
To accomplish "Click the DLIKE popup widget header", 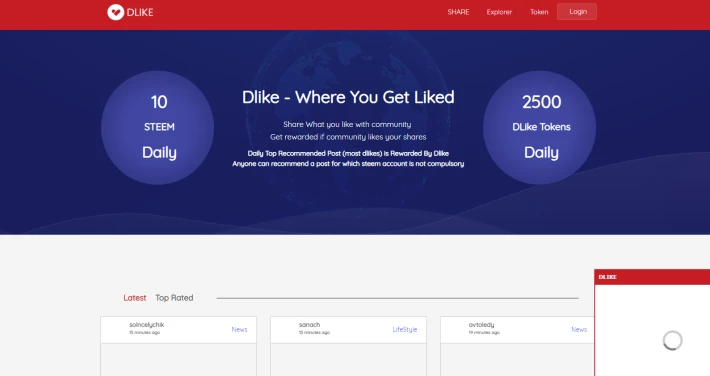I will (x=652, y=277).
